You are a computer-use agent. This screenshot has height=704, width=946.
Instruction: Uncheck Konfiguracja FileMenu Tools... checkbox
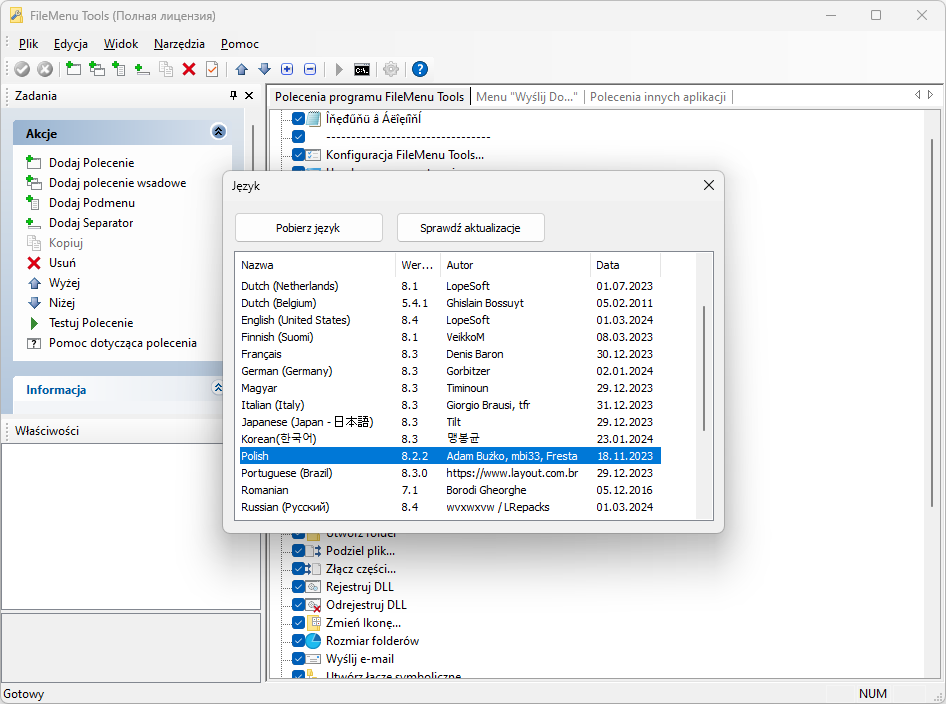tap(298, 154)
